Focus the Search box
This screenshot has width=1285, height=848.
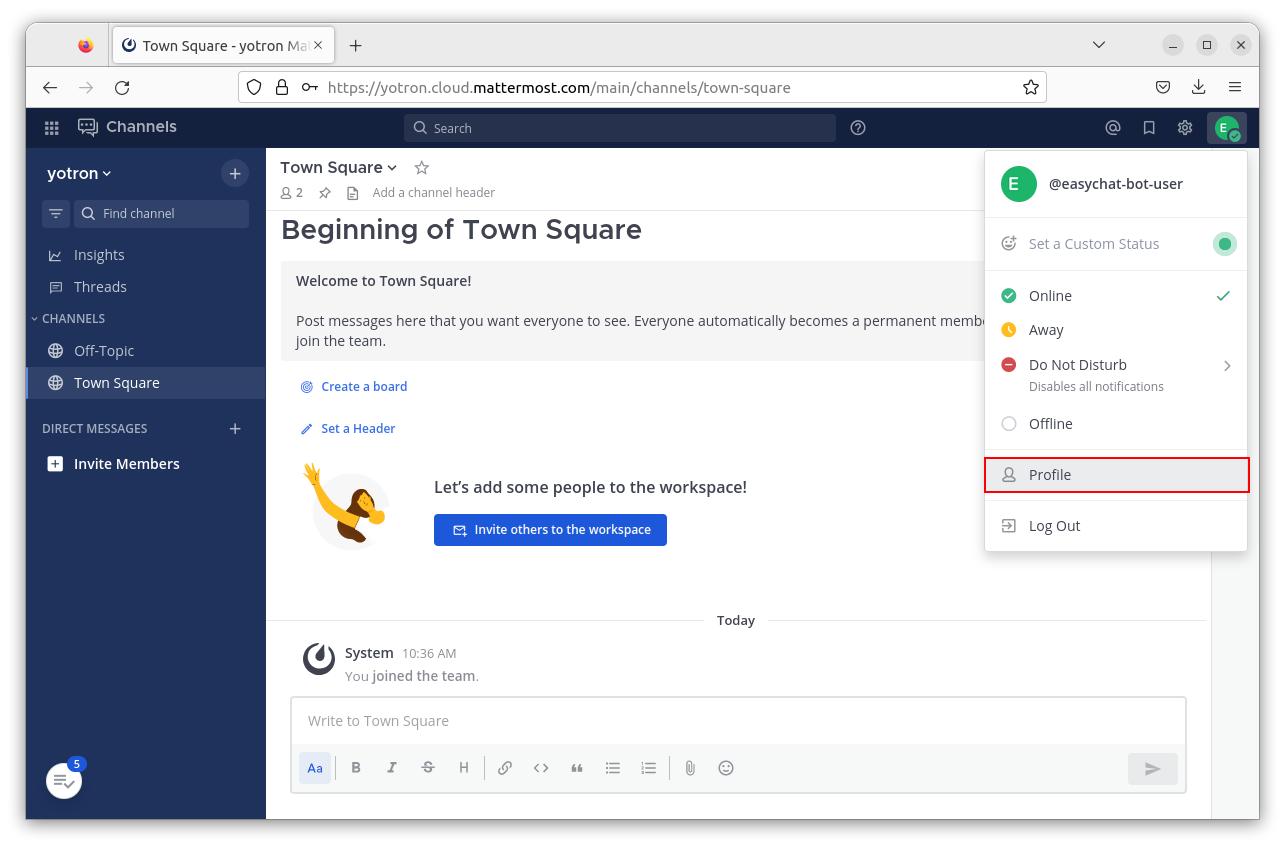pyautogui.click(x=620, y=128)
